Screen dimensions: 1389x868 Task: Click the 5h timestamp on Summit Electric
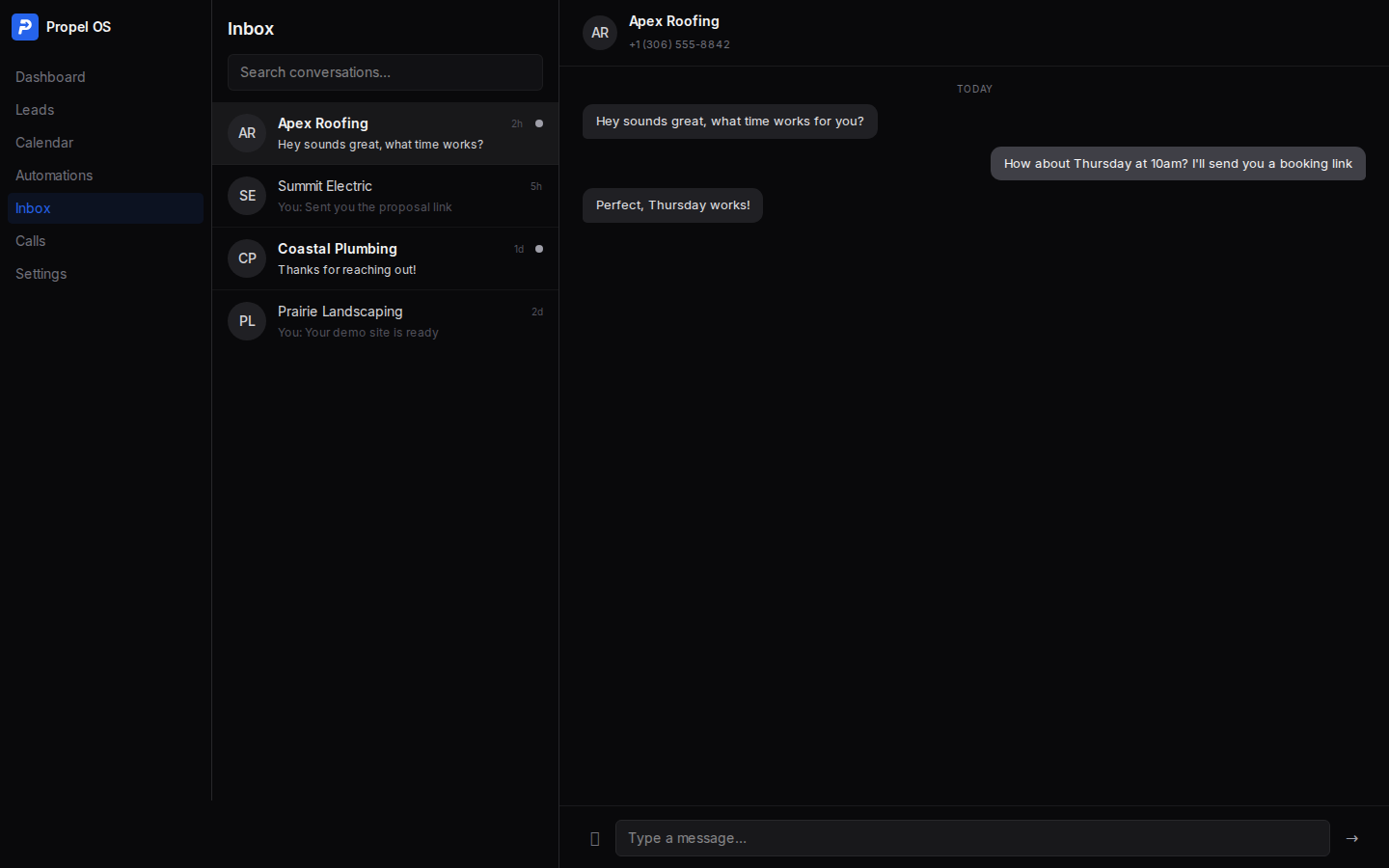click(536, 186)
